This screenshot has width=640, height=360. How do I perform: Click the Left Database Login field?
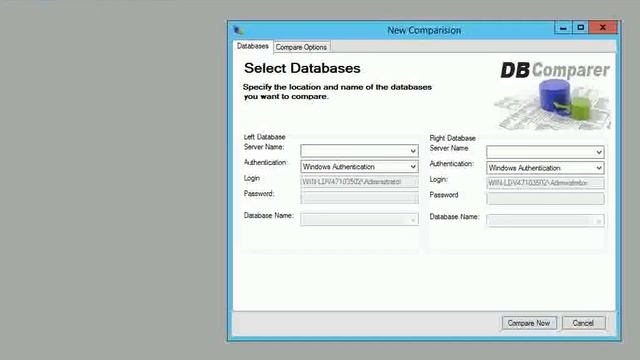click(359, 182)
